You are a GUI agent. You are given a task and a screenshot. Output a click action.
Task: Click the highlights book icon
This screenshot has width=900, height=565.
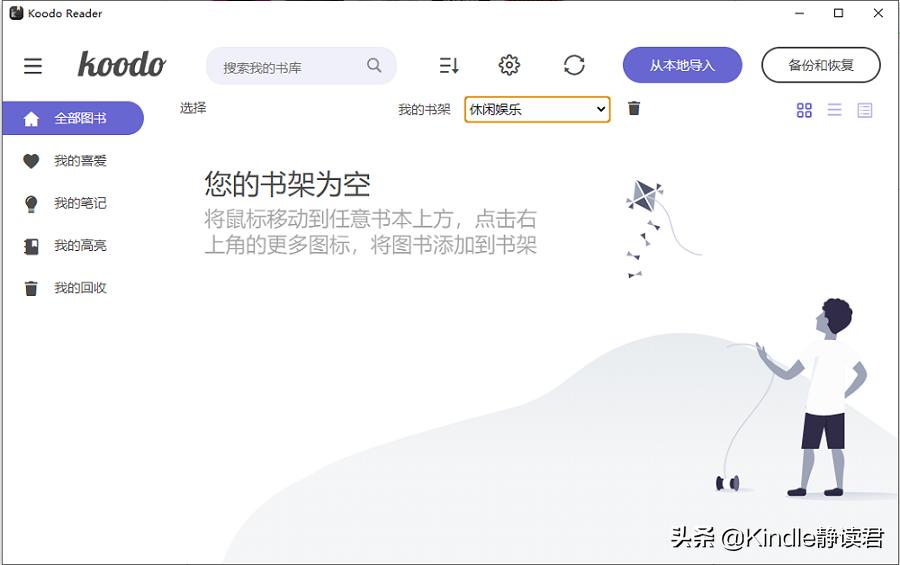[x=31, y=246]
